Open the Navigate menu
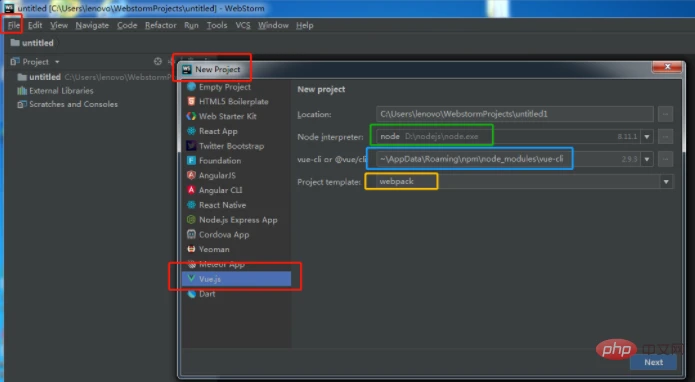 [x=92, y=25]
